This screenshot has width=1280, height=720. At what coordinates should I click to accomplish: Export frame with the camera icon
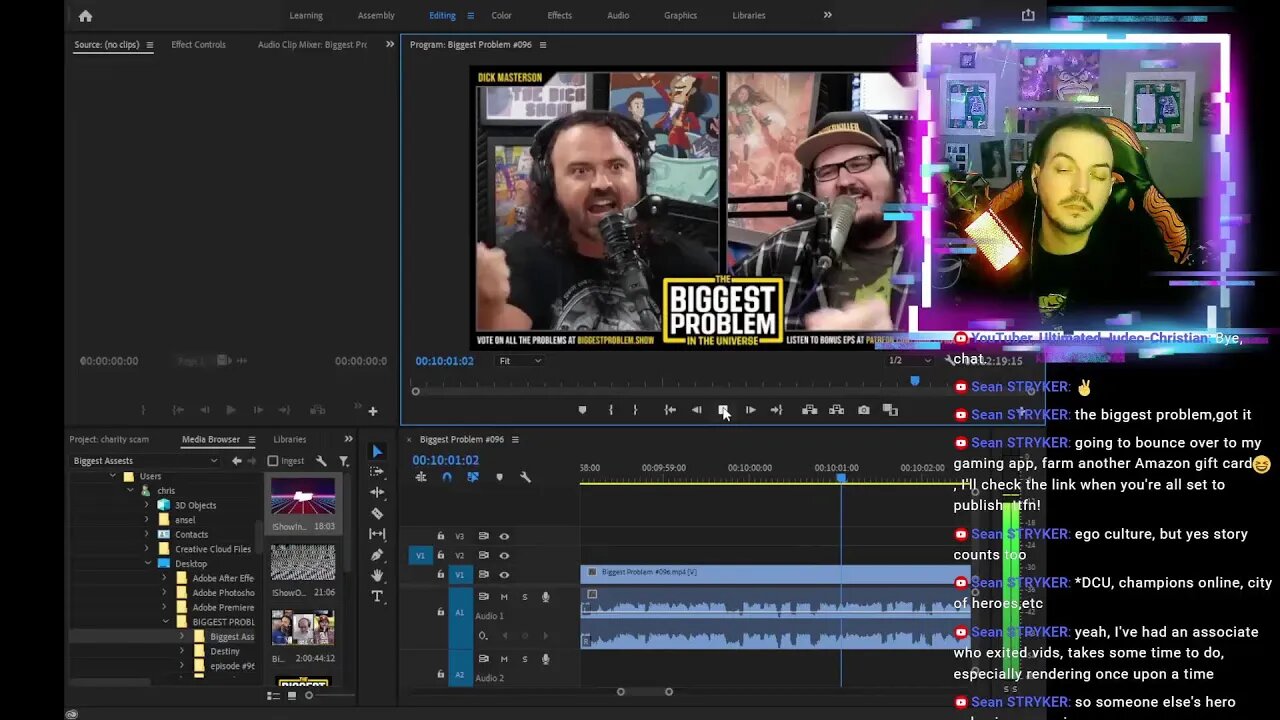(864, 410)
